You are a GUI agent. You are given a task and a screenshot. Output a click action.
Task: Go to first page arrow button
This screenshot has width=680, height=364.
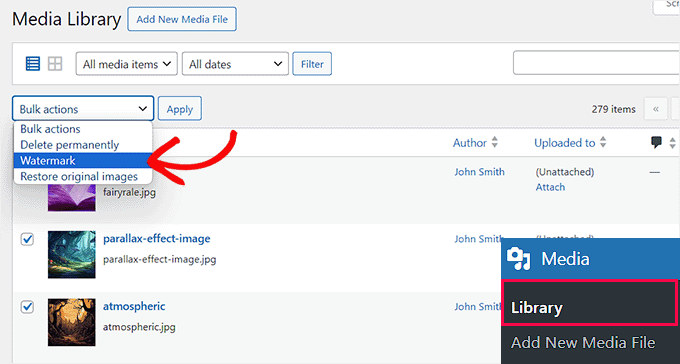pyautogui.click(x=656, y=109)
